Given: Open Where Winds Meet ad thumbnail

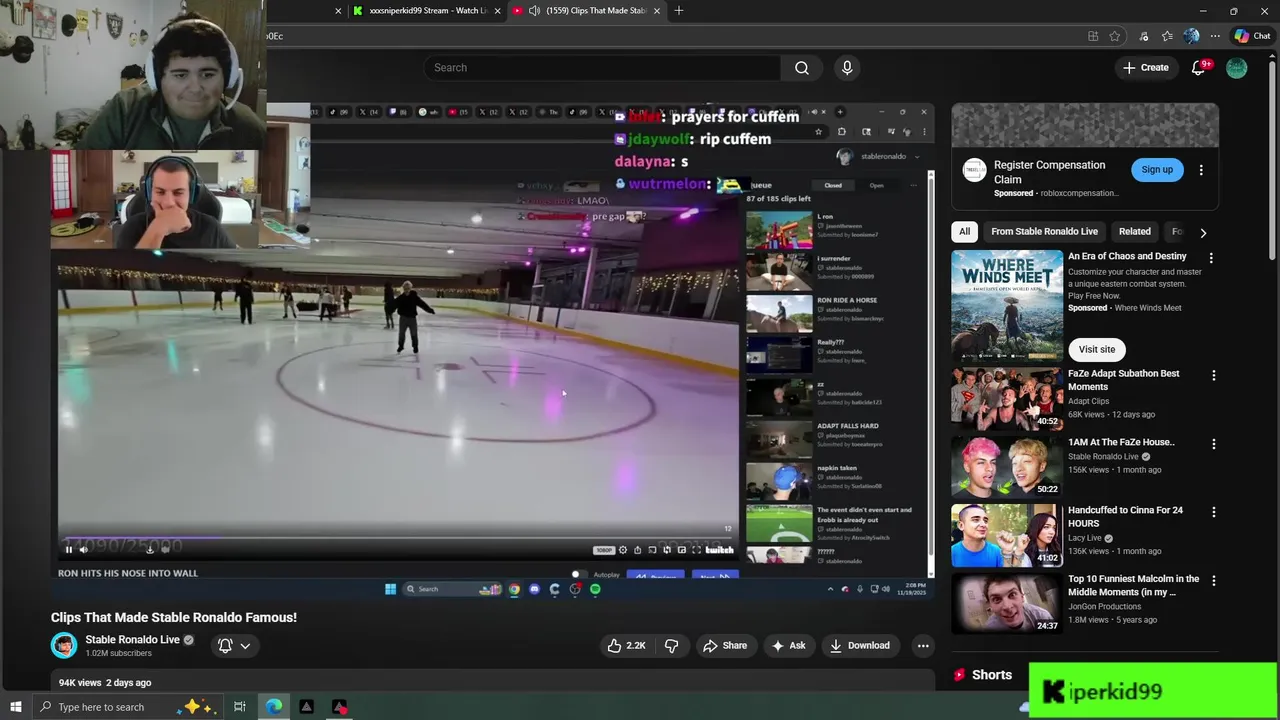Looking at the screenshot, I should coord(1007,305).
